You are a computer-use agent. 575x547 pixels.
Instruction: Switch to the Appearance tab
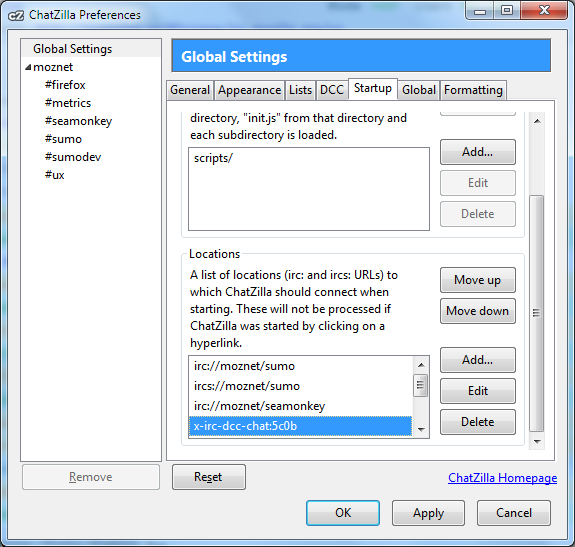click(x=249, y=90)
